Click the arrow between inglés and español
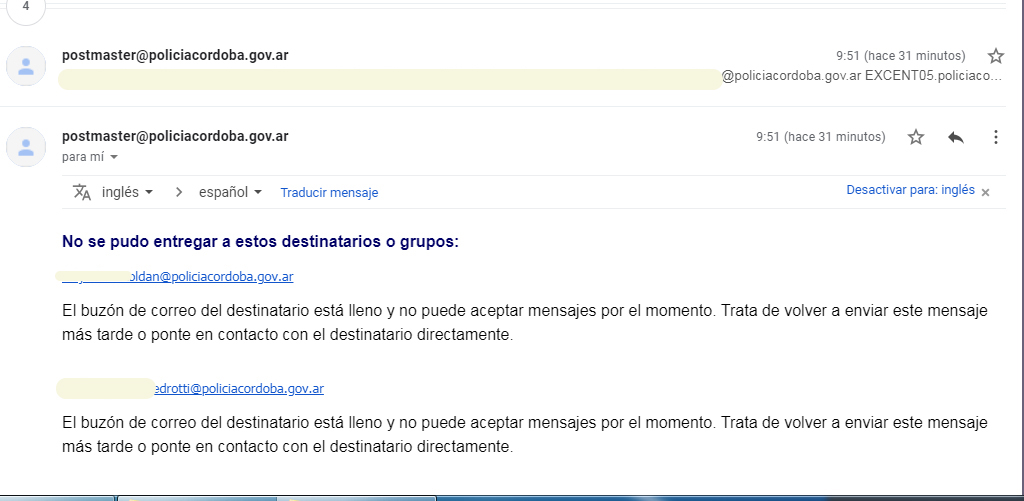The height and width of the screenshot is (501, 1024). coord(179,192)
